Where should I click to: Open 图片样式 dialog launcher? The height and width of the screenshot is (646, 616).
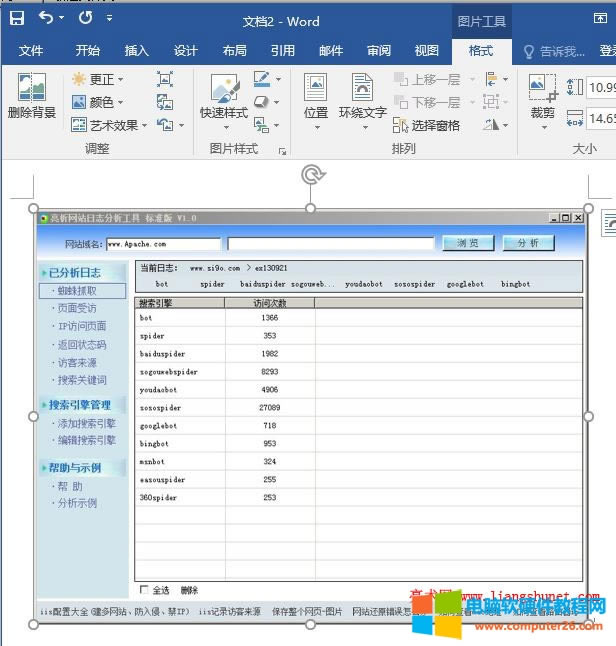(282, 152)
